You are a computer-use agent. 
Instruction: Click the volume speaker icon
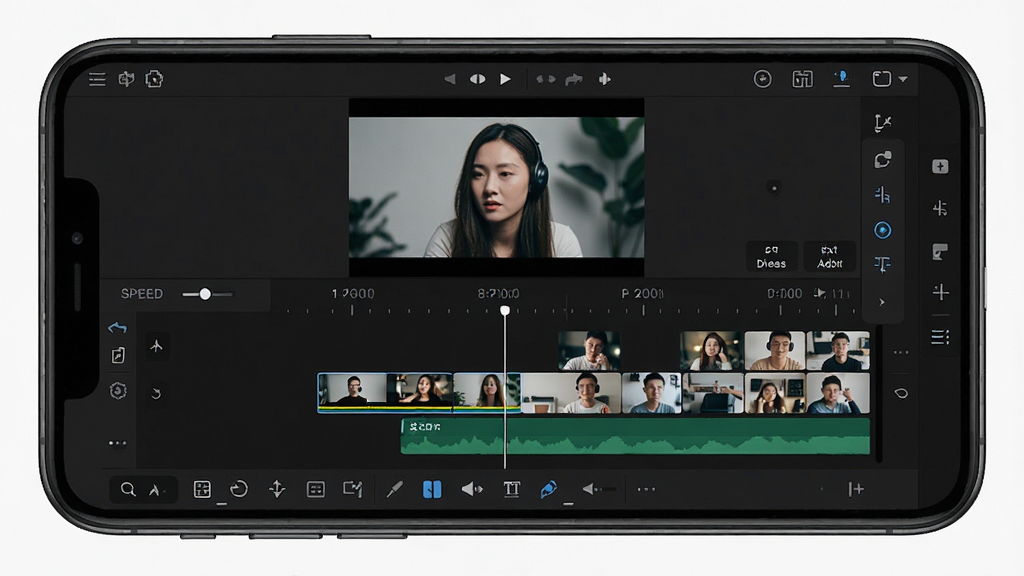(x=472, y=489)
